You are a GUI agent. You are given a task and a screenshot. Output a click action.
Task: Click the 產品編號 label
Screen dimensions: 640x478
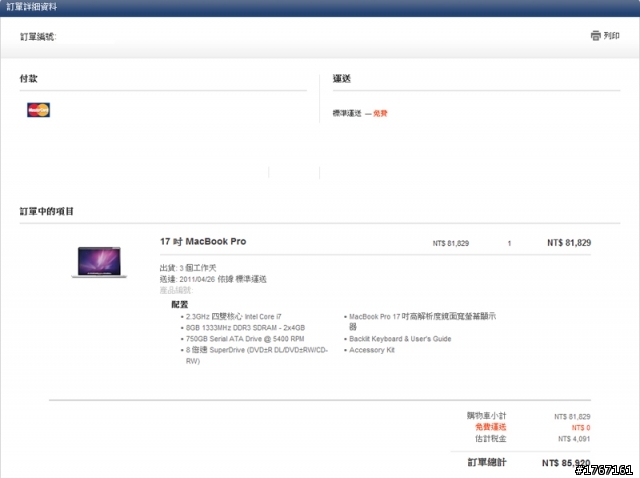176,290
